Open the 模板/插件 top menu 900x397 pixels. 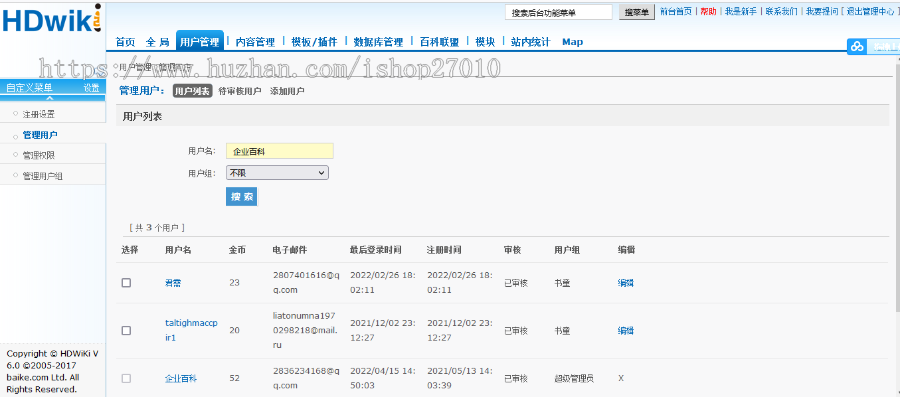click(x=314, y=42)
